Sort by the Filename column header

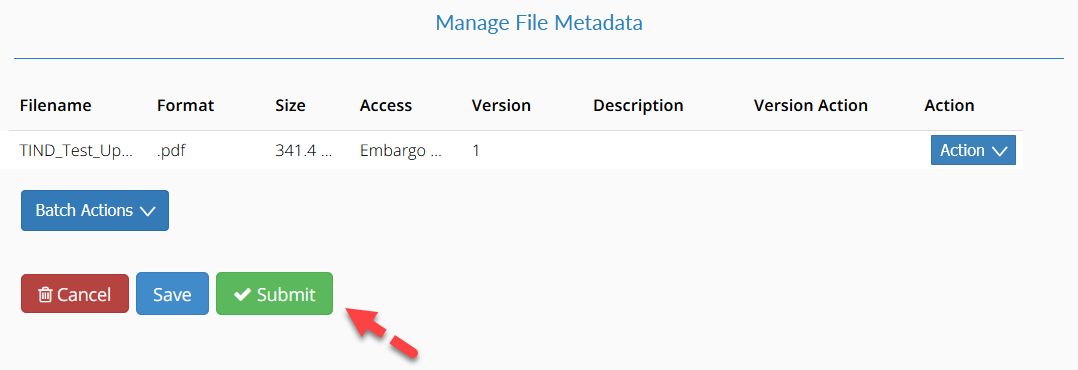coord(56,106)
